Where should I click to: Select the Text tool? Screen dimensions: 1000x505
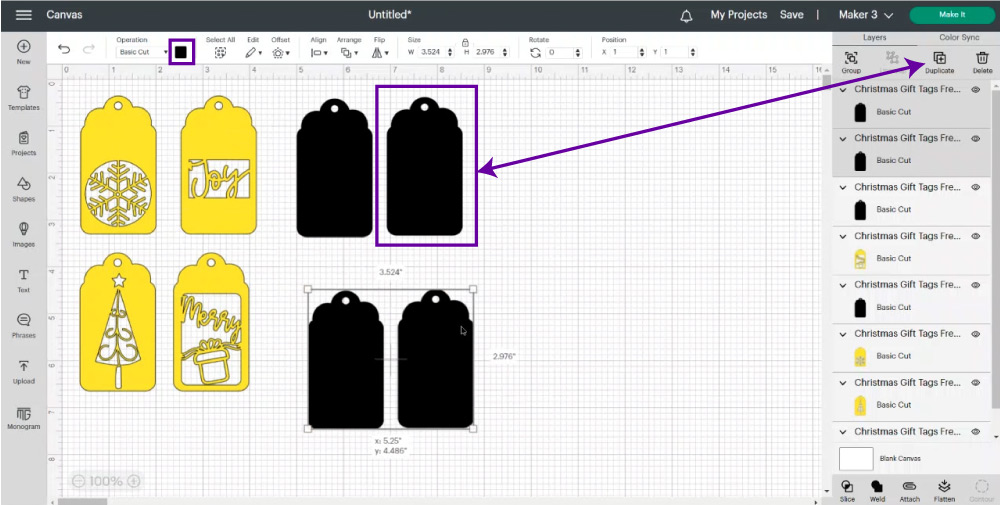pos(23,279)
